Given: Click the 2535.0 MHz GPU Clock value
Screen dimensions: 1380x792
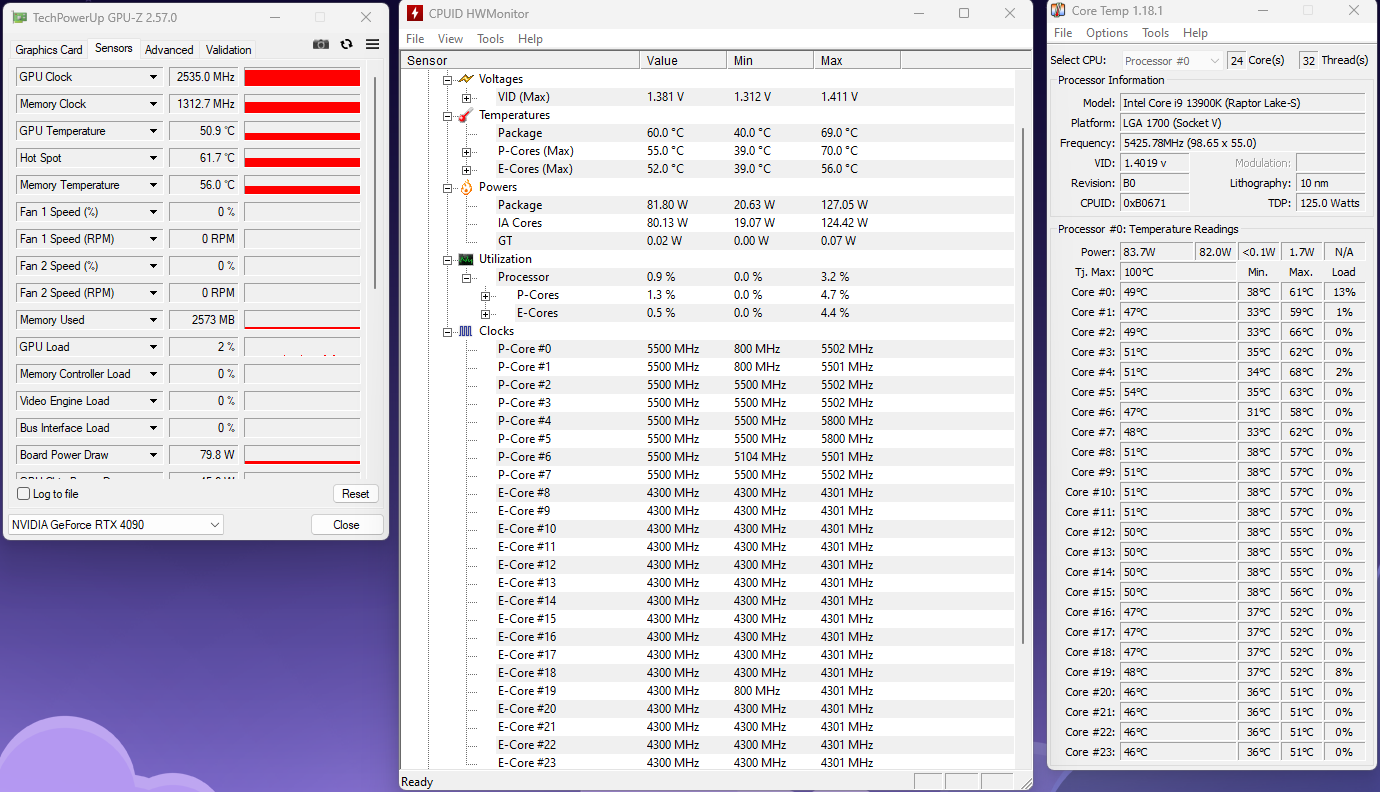Looking at the screenshot, I should tap(203, 77).
